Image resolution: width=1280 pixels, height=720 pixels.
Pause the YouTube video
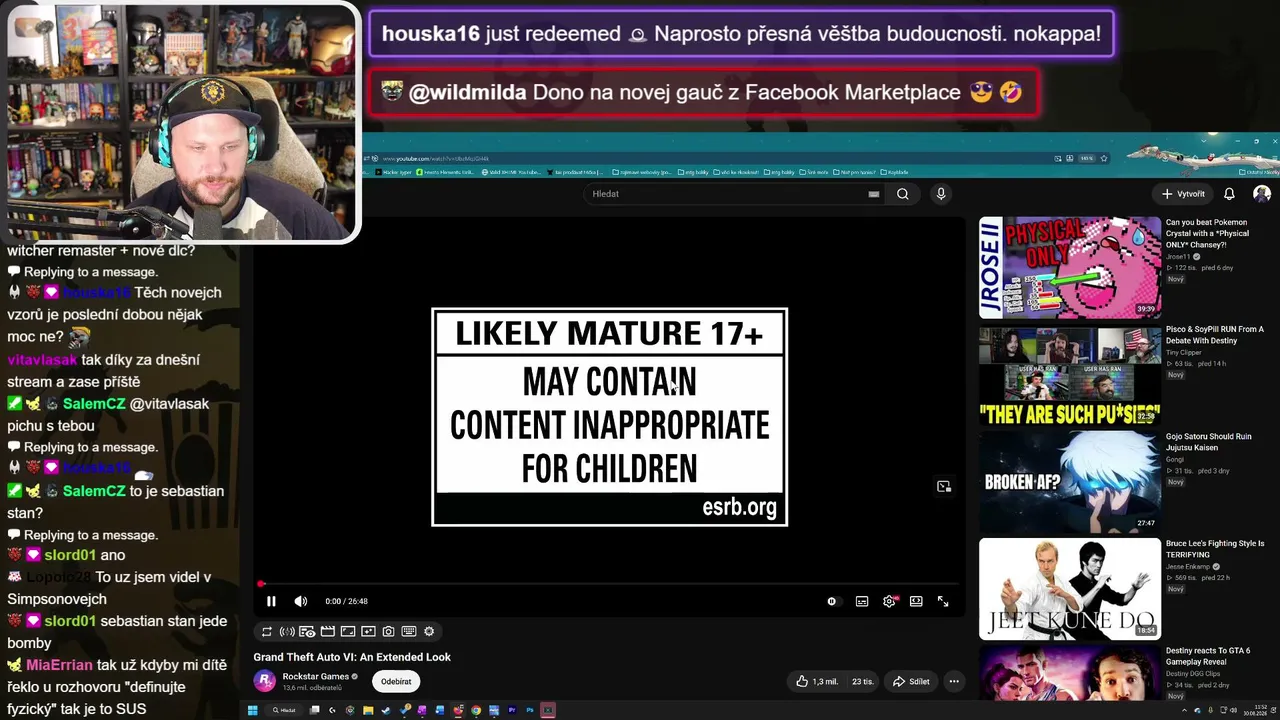point(271,601)
